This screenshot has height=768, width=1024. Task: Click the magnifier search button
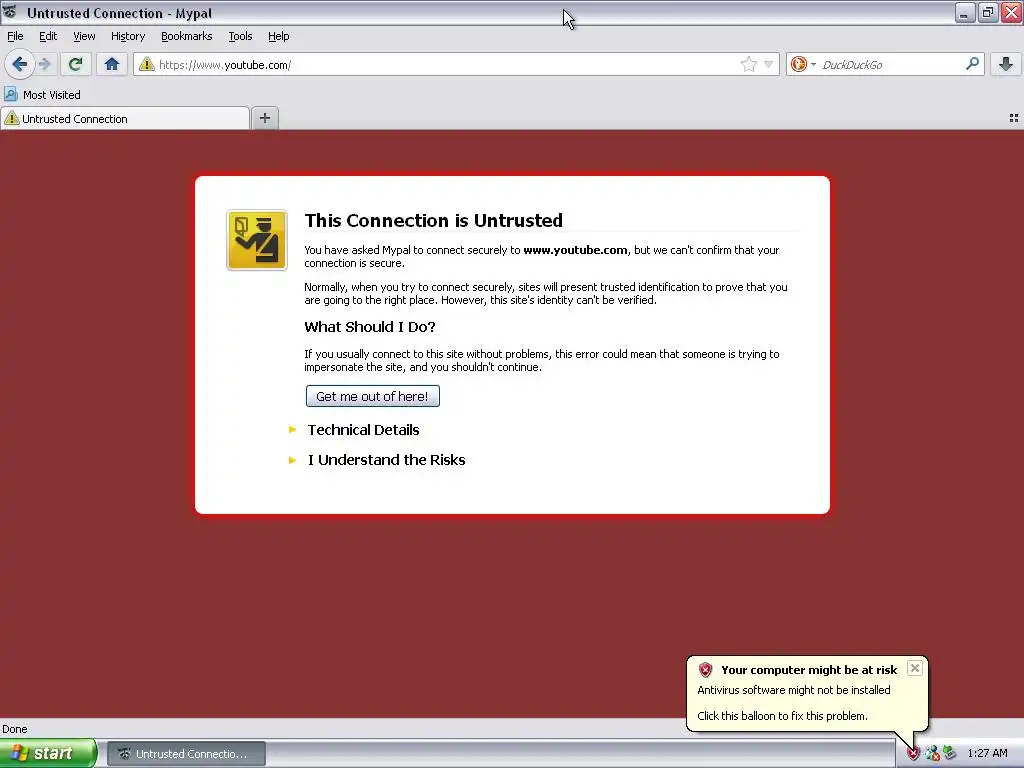point(972,64)
